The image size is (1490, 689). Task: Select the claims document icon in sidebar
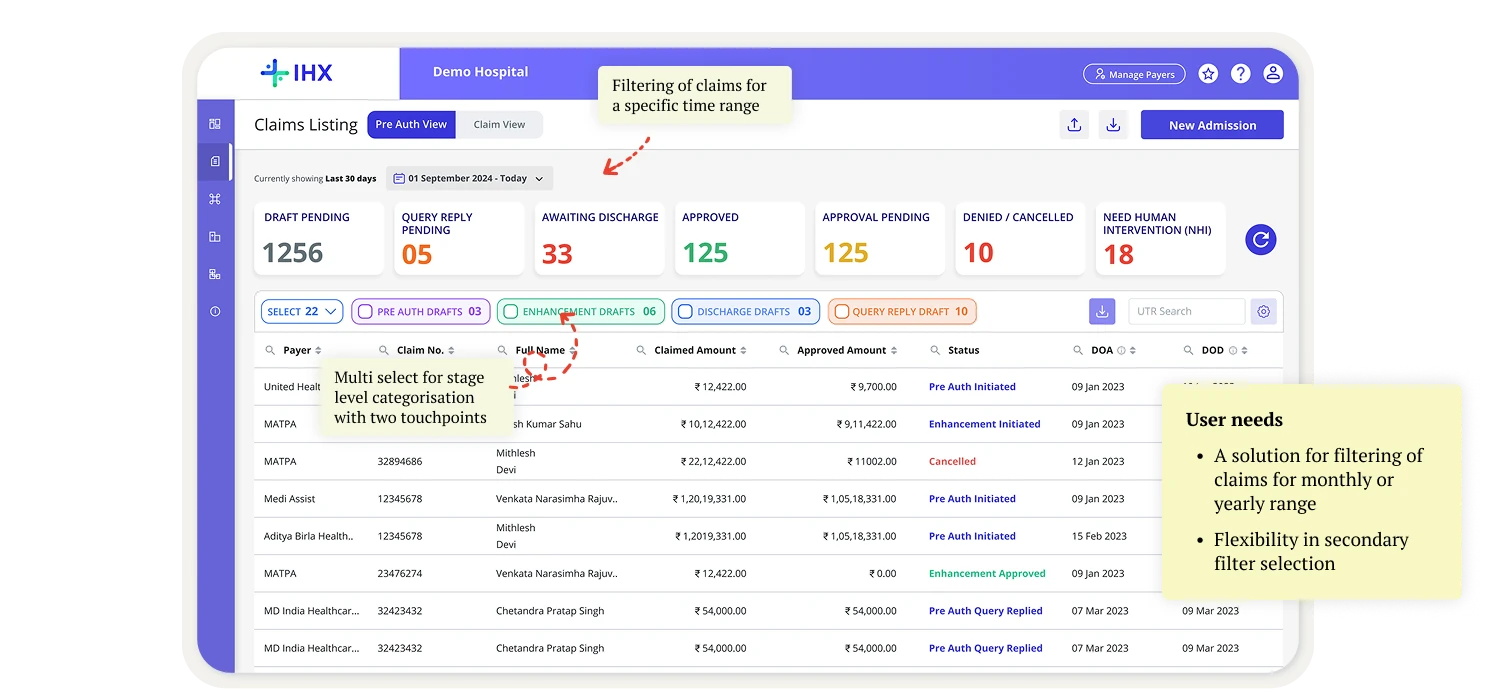(x=215, y=161)
